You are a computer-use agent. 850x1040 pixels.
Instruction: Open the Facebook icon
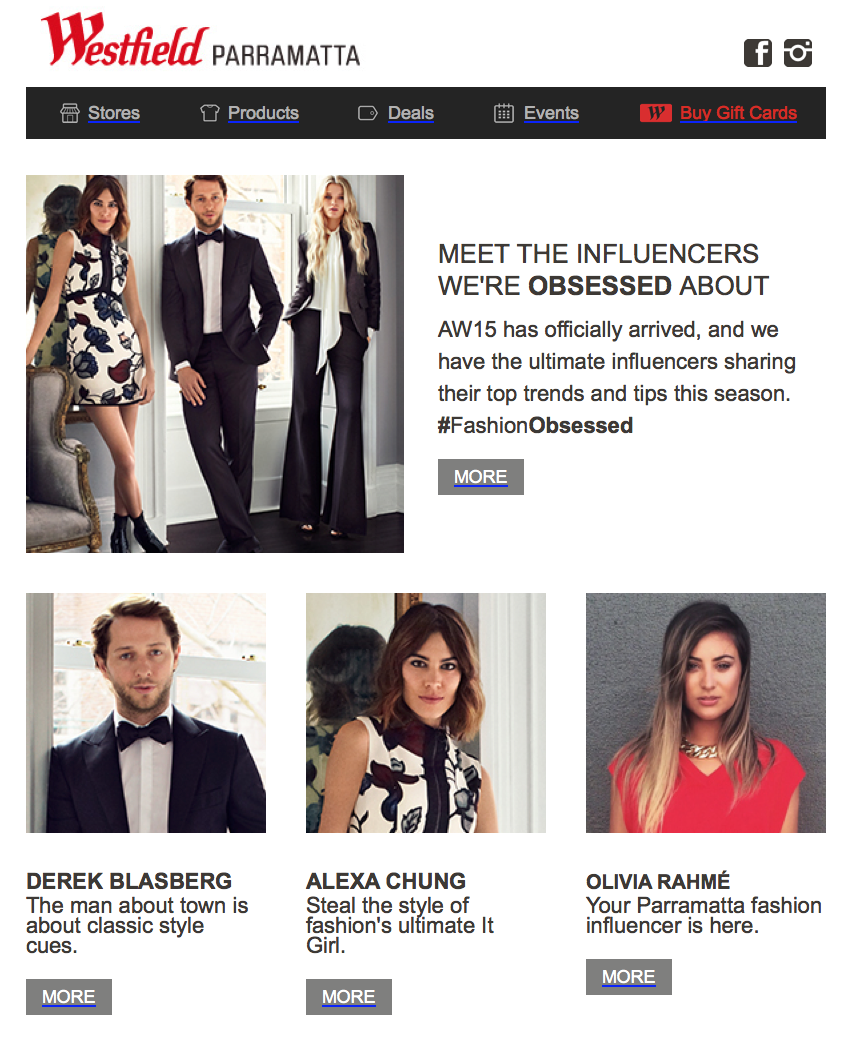pos(757,53)
